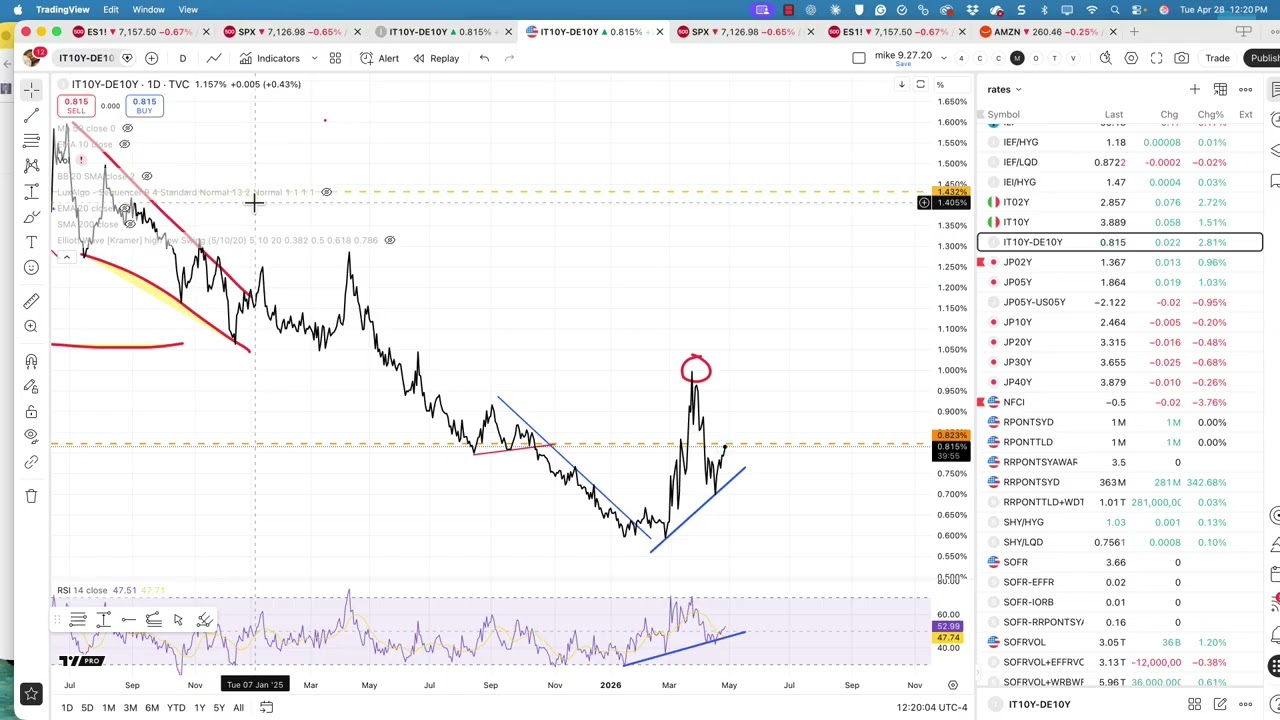Hide all drawings with eye icon
Screen dimensions: 1280x720
(x=31, y=437)
